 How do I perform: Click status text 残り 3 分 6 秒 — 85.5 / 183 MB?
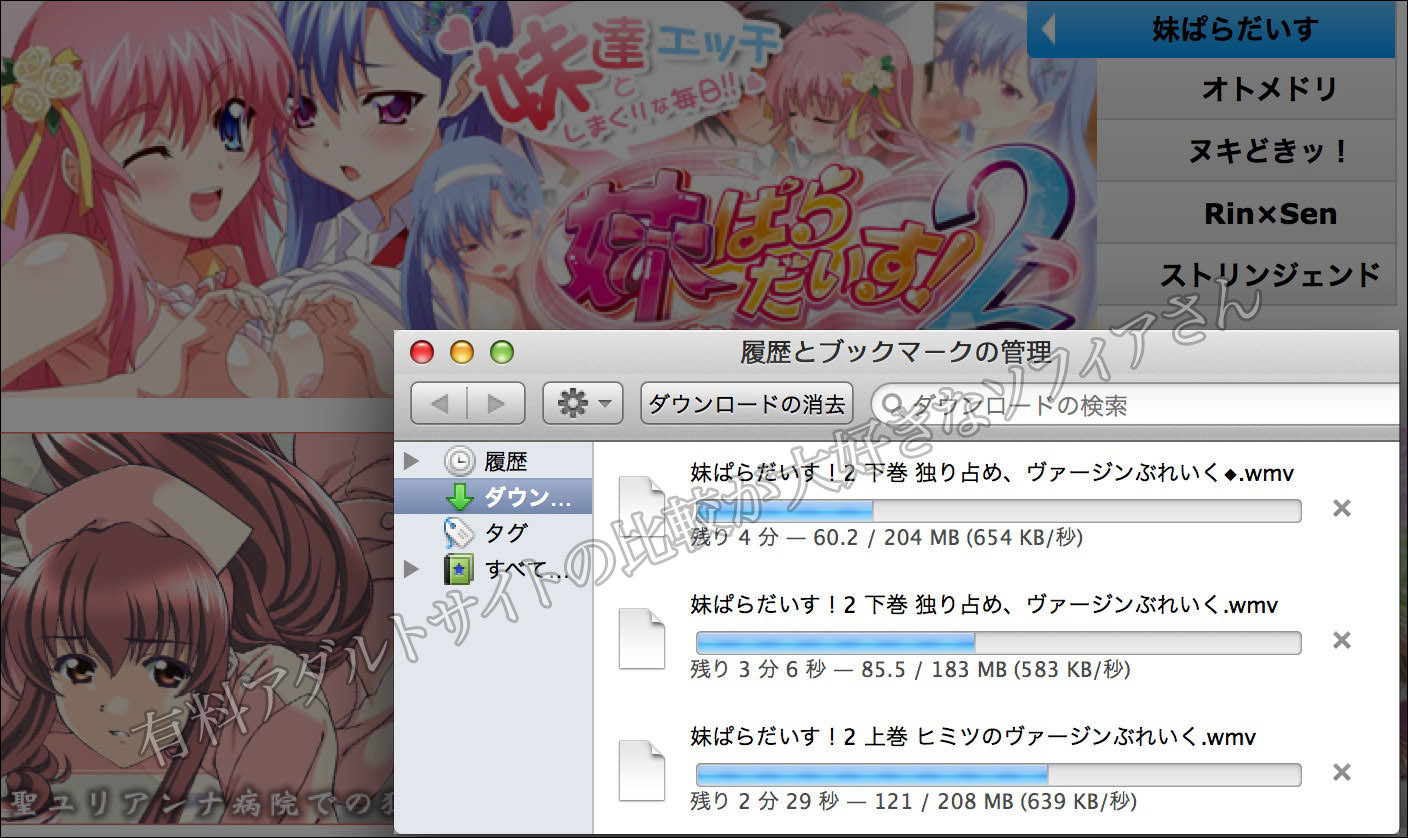[910, 669]
